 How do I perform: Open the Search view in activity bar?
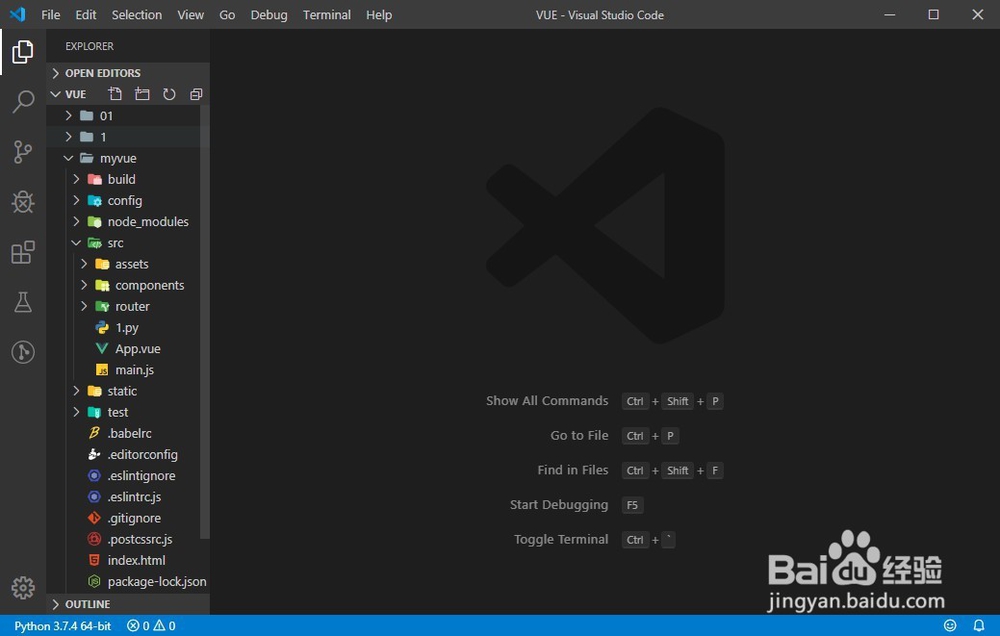(23, 101)
